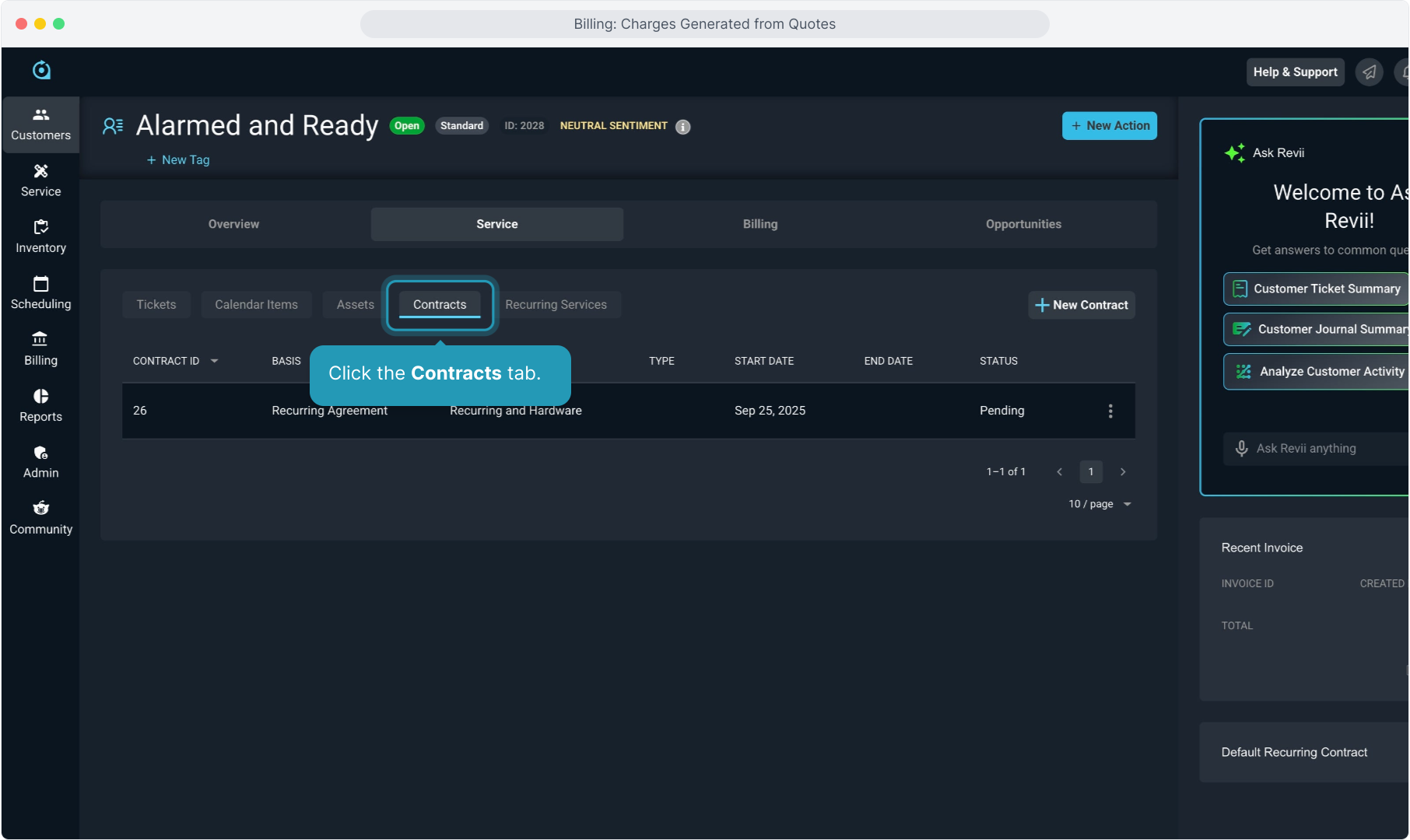Open Reports from the sidebar

tap(40, 405)
